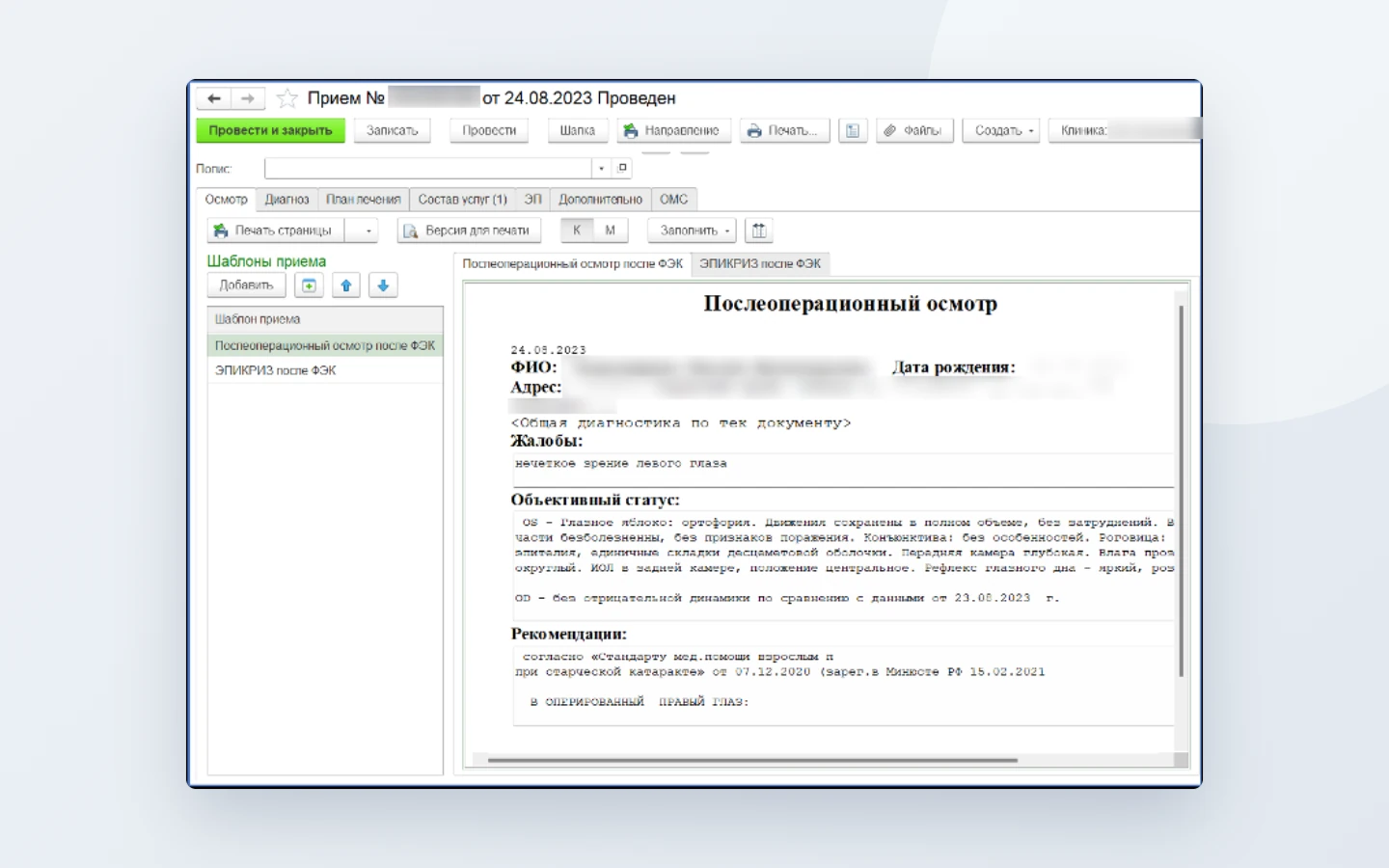
Task: Switch to the Диагноз tab
Action: tap(286, 200)
